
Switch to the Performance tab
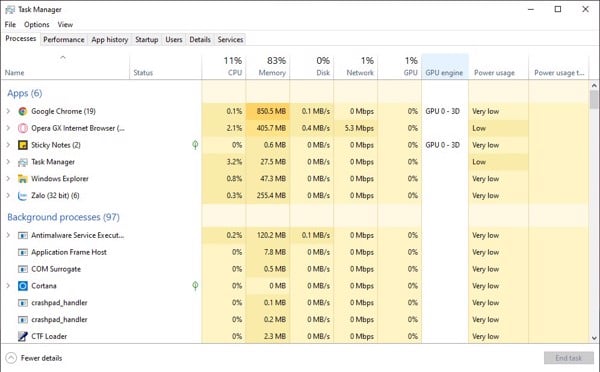[64, 39]
